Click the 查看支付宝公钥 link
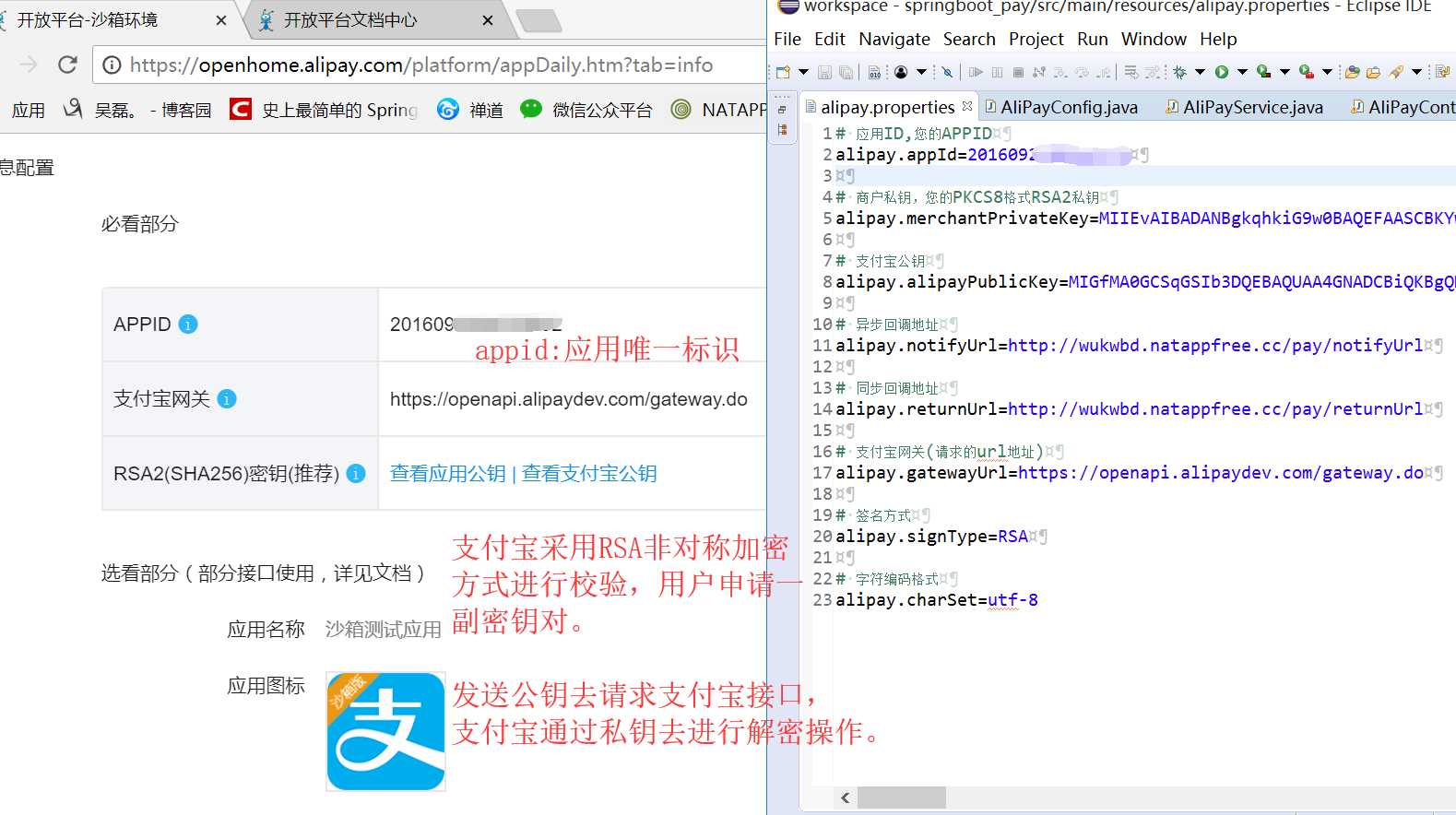The image size is (1456, 815). coord(589,473)
